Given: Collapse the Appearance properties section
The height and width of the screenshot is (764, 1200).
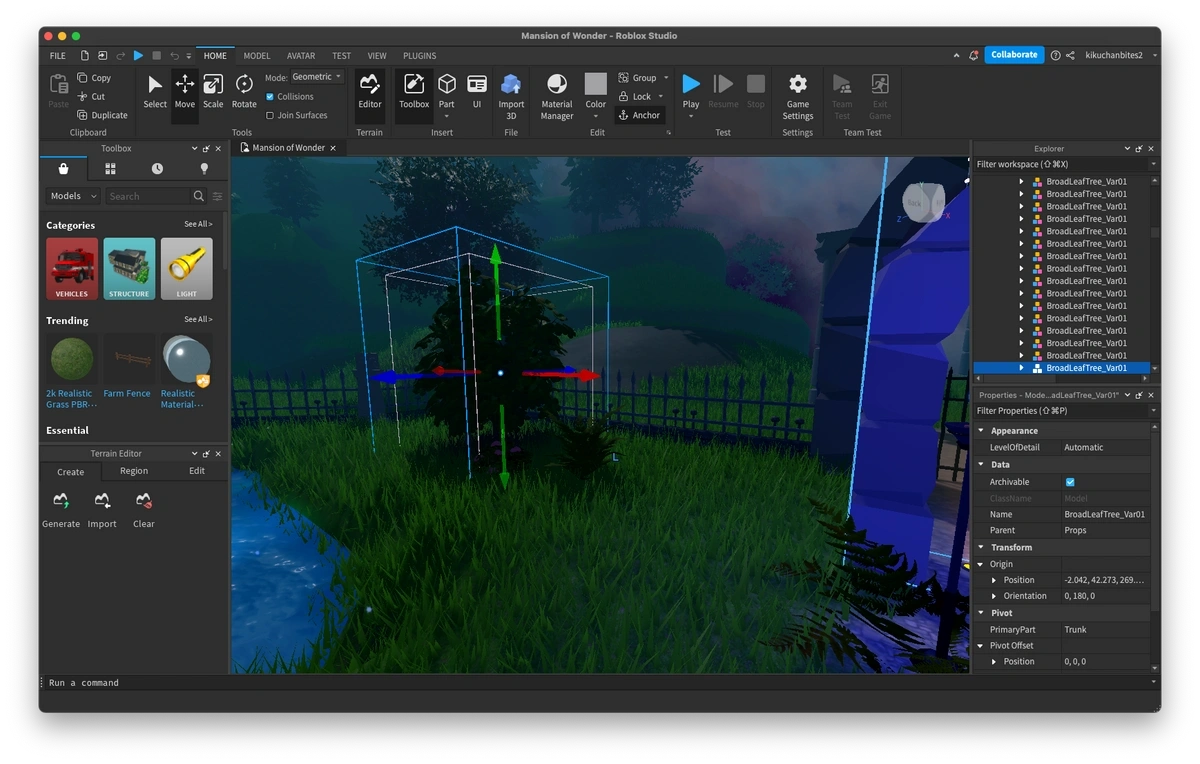Looking at the screenshot, I should point(981,431).
